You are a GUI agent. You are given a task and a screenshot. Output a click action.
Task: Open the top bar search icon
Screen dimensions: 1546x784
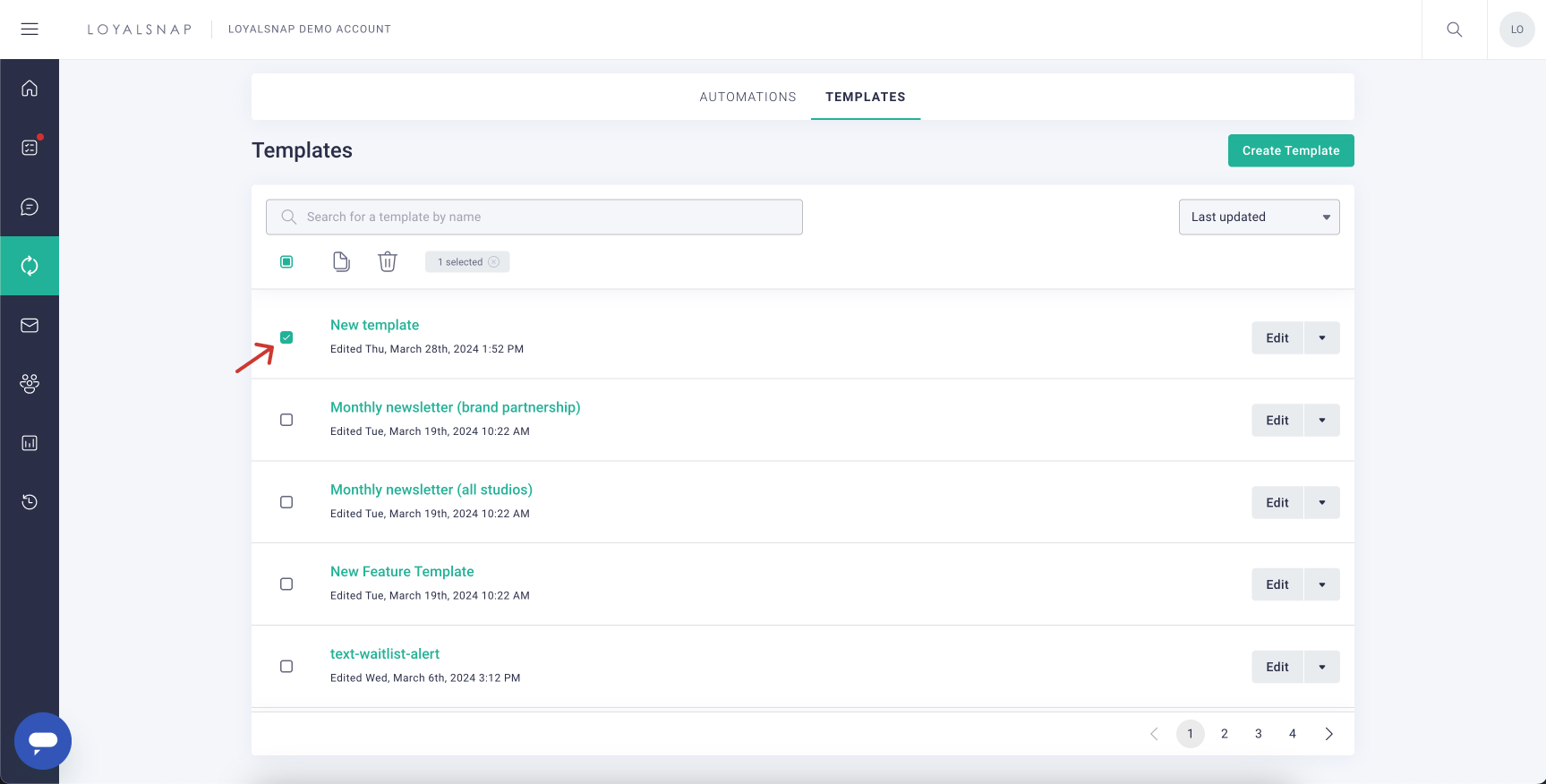coord(1455,30)
